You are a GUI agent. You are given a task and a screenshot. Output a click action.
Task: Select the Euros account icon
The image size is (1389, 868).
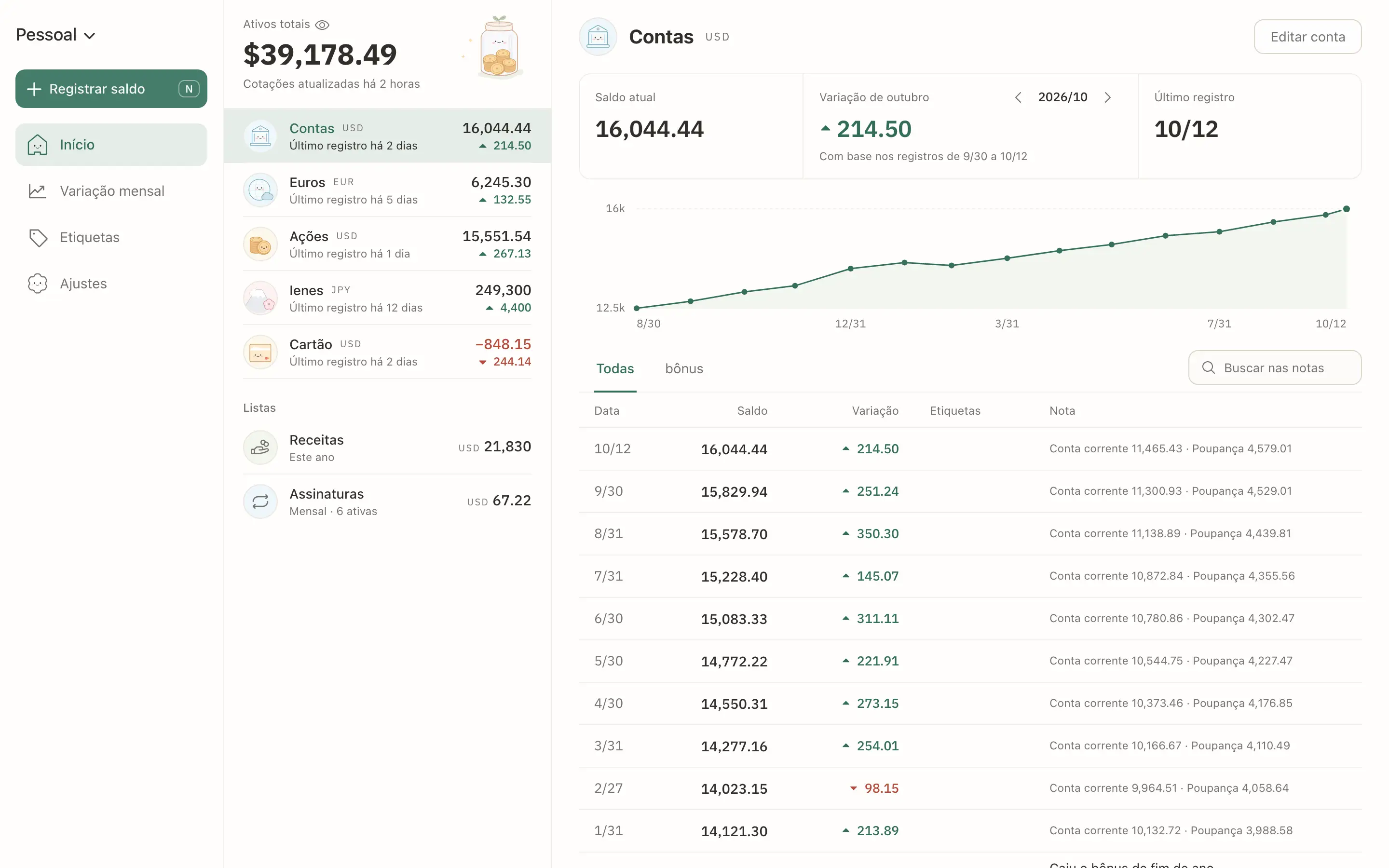click(260, 190)
